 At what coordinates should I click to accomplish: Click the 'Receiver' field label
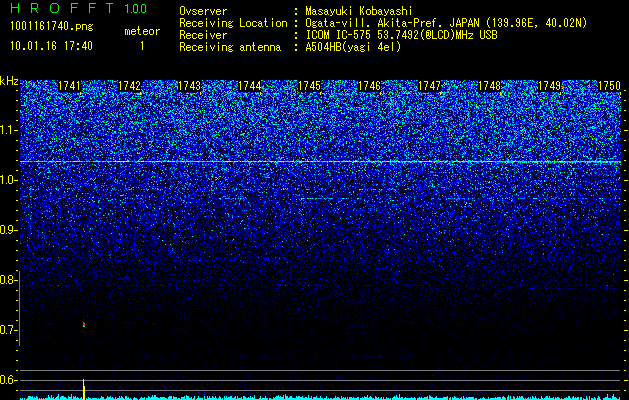(x=203, y=35)
